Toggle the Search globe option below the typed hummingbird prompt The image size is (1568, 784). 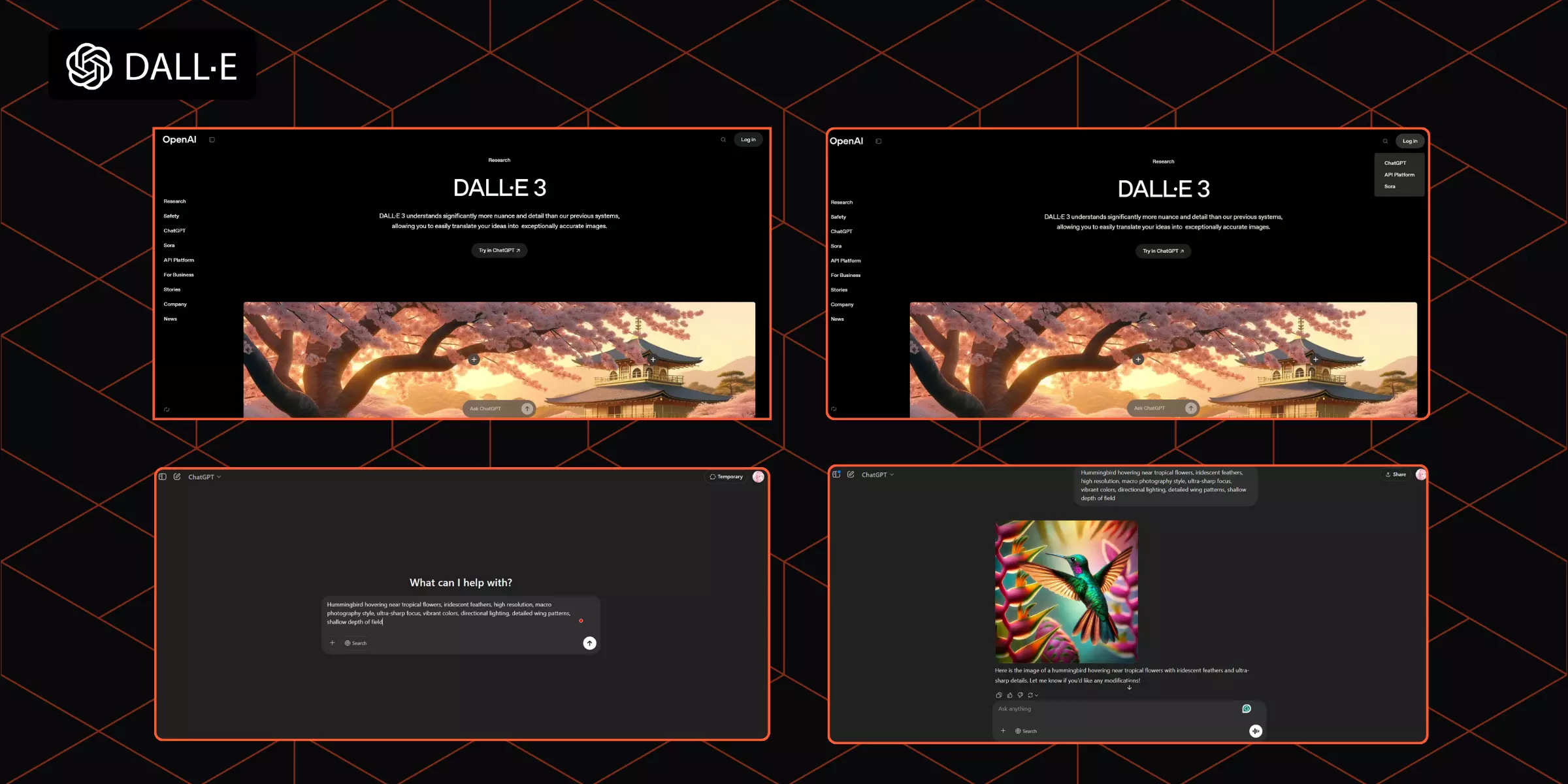pos(355,644)
